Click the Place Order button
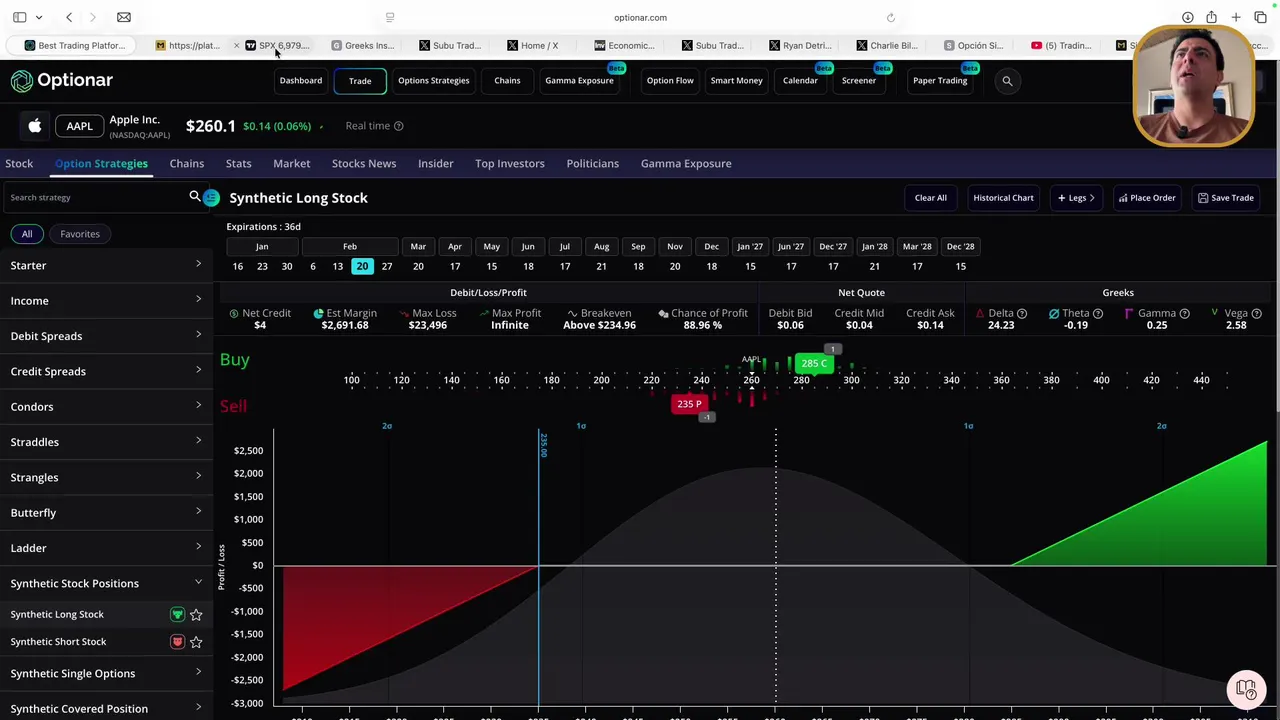This screenshot has height=720, width=1280. (x=1146, y=198)
